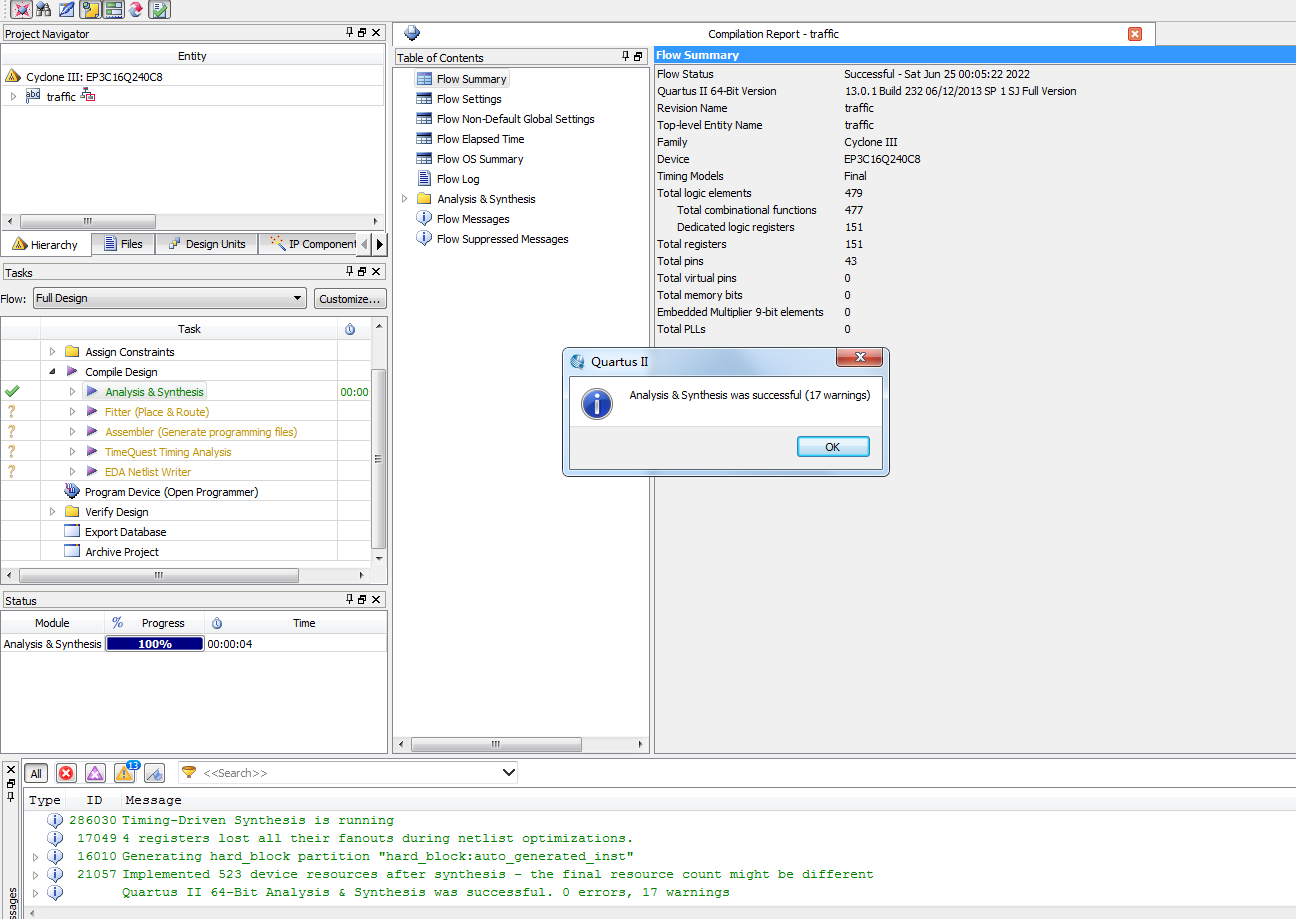This screenshot has height=919, width=1296.
Task: Click the red-blue refresh arrows toolbar icon
Action: coord(136,10)
